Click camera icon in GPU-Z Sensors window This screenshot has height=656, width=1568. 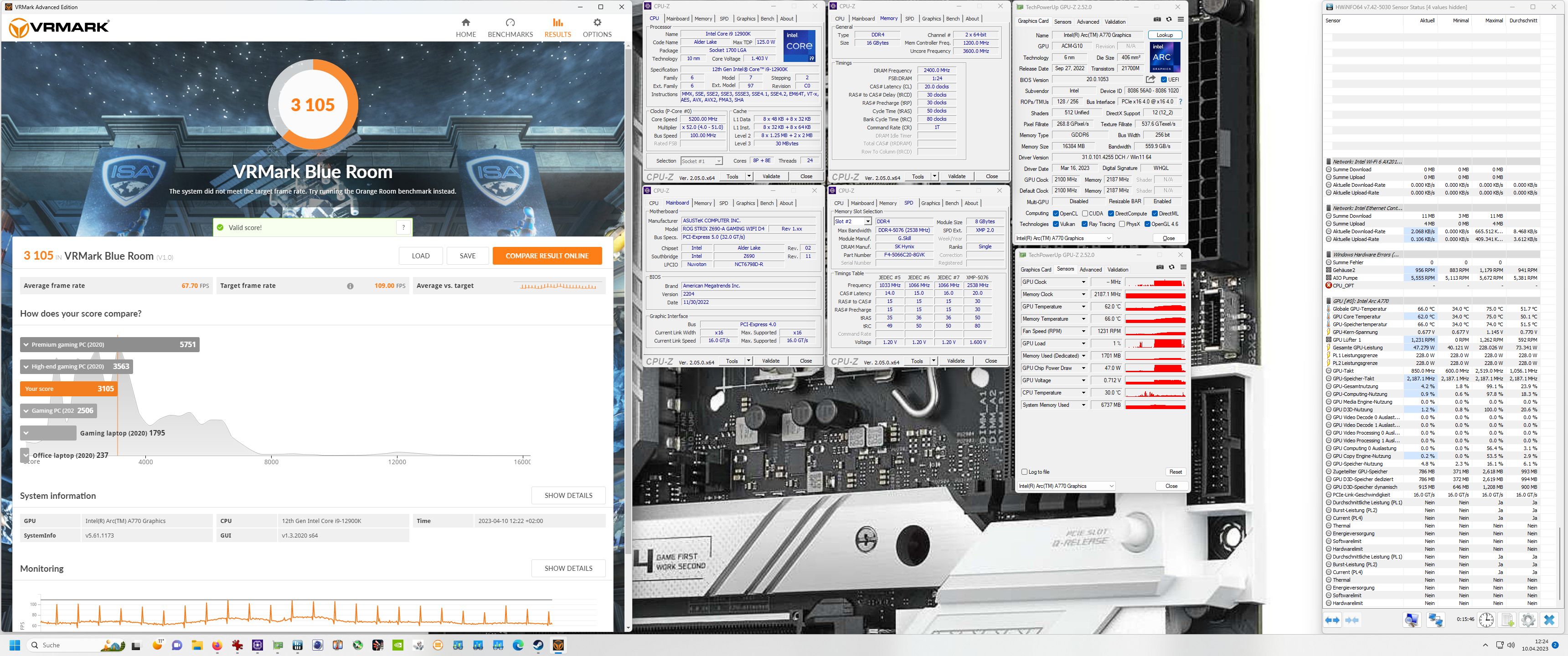[x=1160, y=267]
